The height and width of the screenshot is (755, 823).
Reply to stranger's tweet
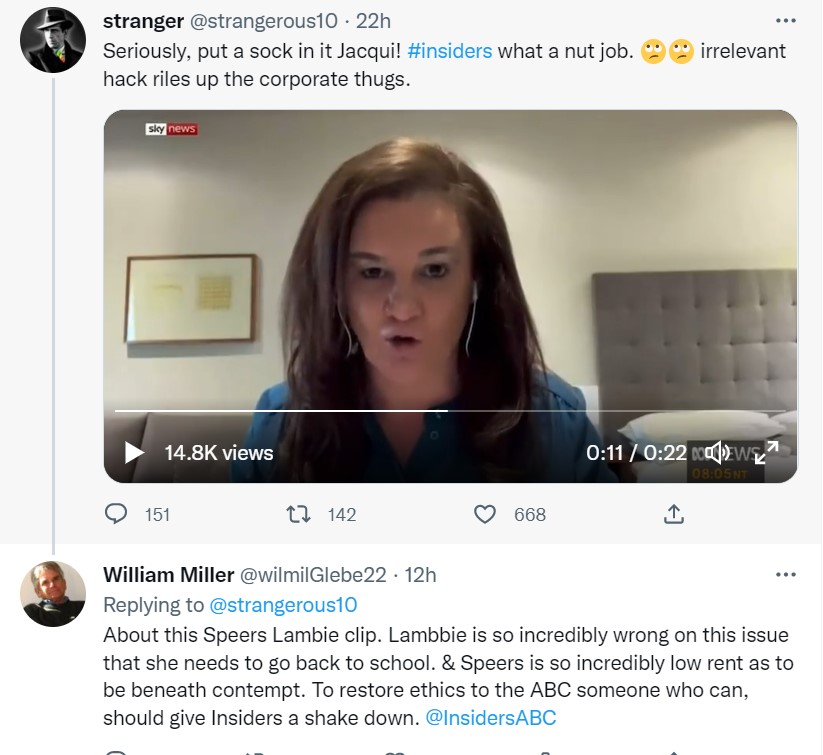coord(117,514)
